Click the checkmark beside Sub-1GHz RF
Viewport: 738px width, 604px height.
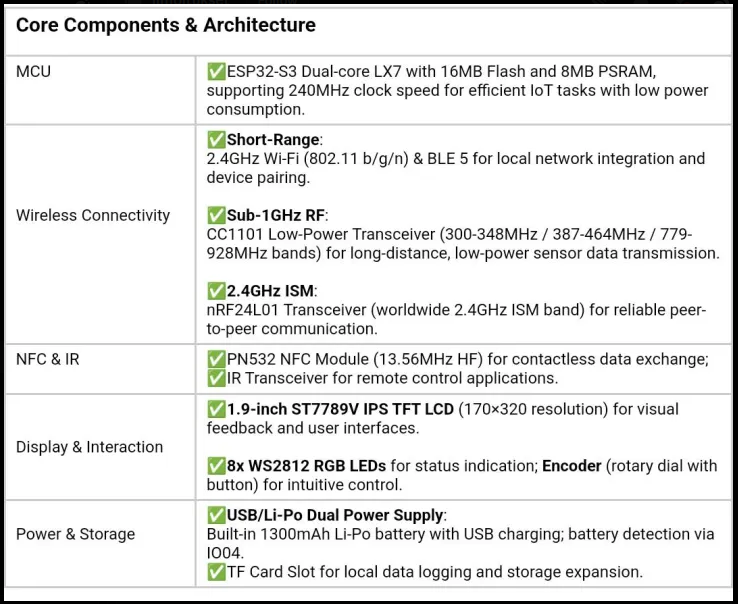(216, 215)
